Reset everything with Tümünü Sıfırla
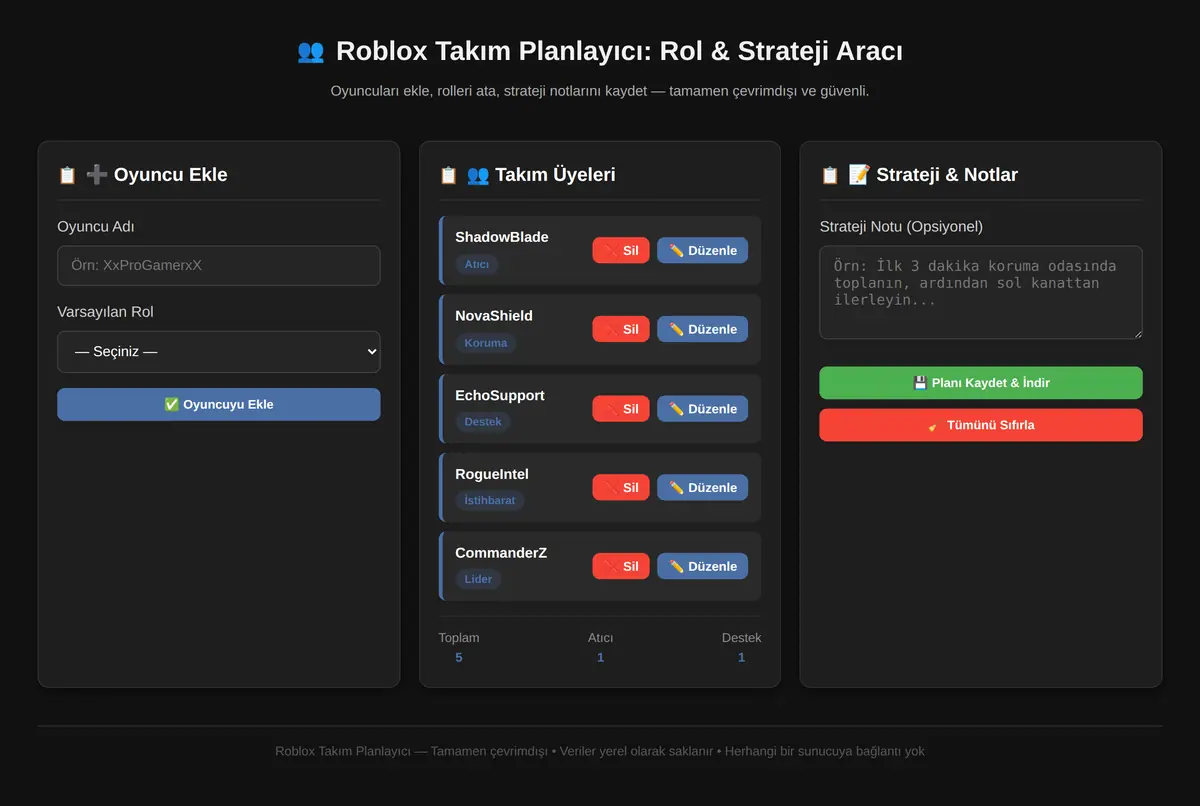 pos(981,425)
